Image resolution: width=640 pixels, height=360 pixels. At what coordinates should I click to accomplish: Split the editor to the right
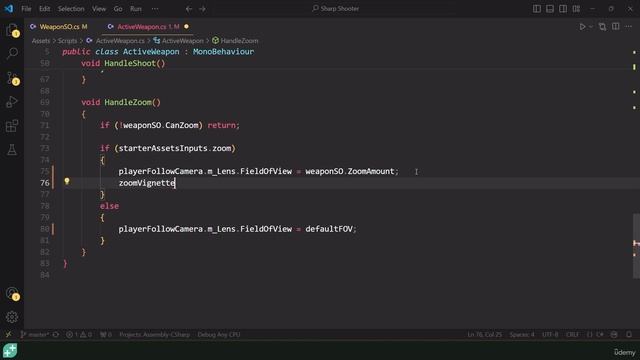(616, 27)
